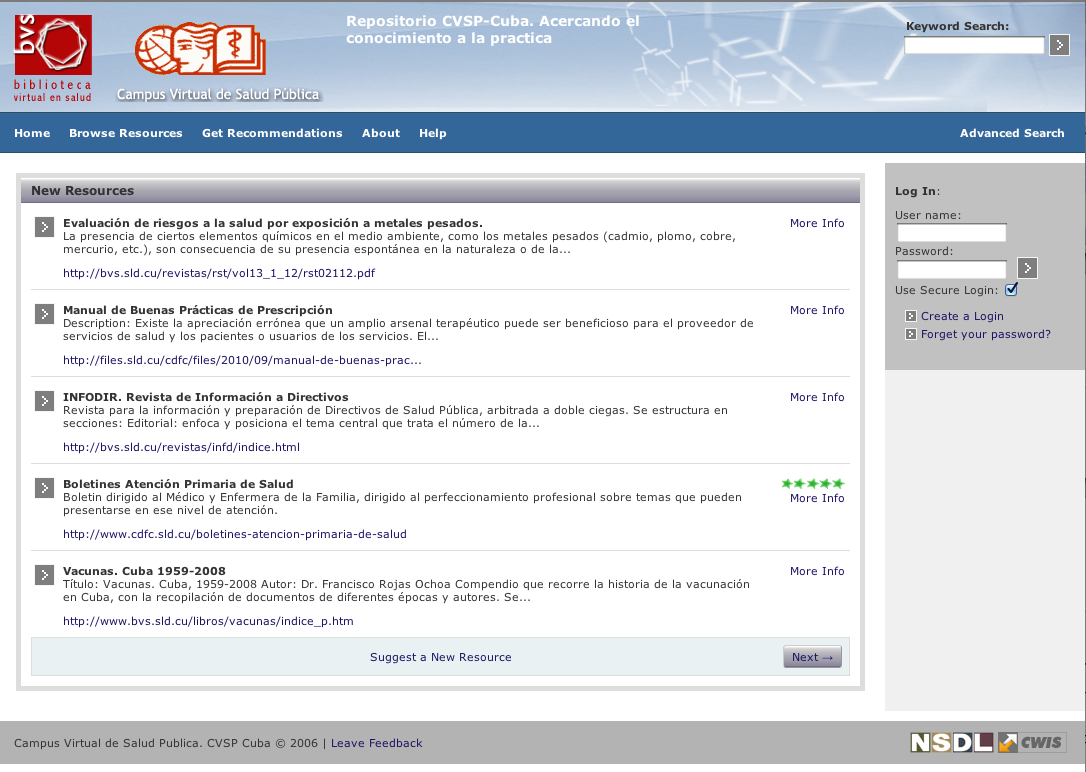The image size is (1086, 772).
Task: Toggle the Use Secure Login checkbox
Action: pos(1011,290)
